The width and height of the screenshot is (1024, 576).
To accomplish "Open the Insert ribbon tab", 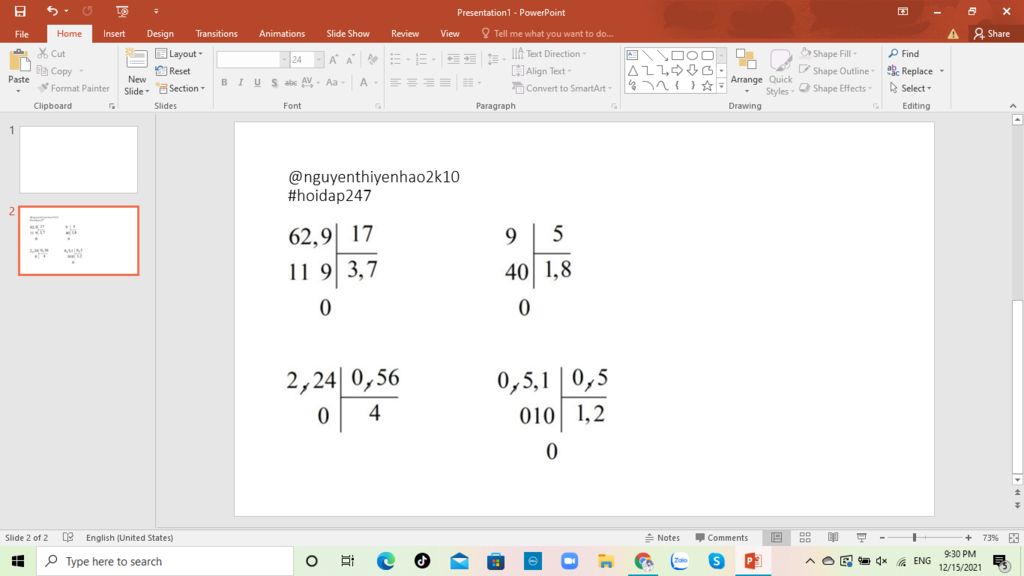I will (114, 33).
